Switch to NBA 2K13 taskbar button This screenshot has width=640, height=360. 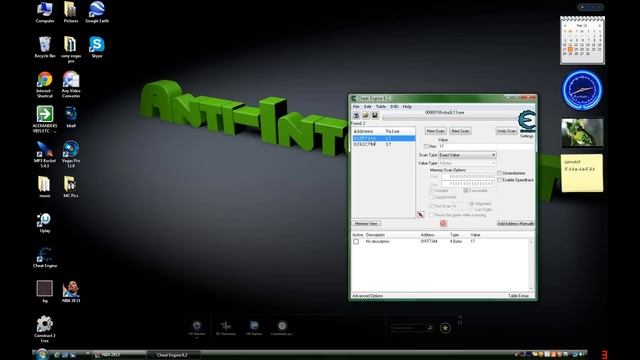click(x=118, y=355)
